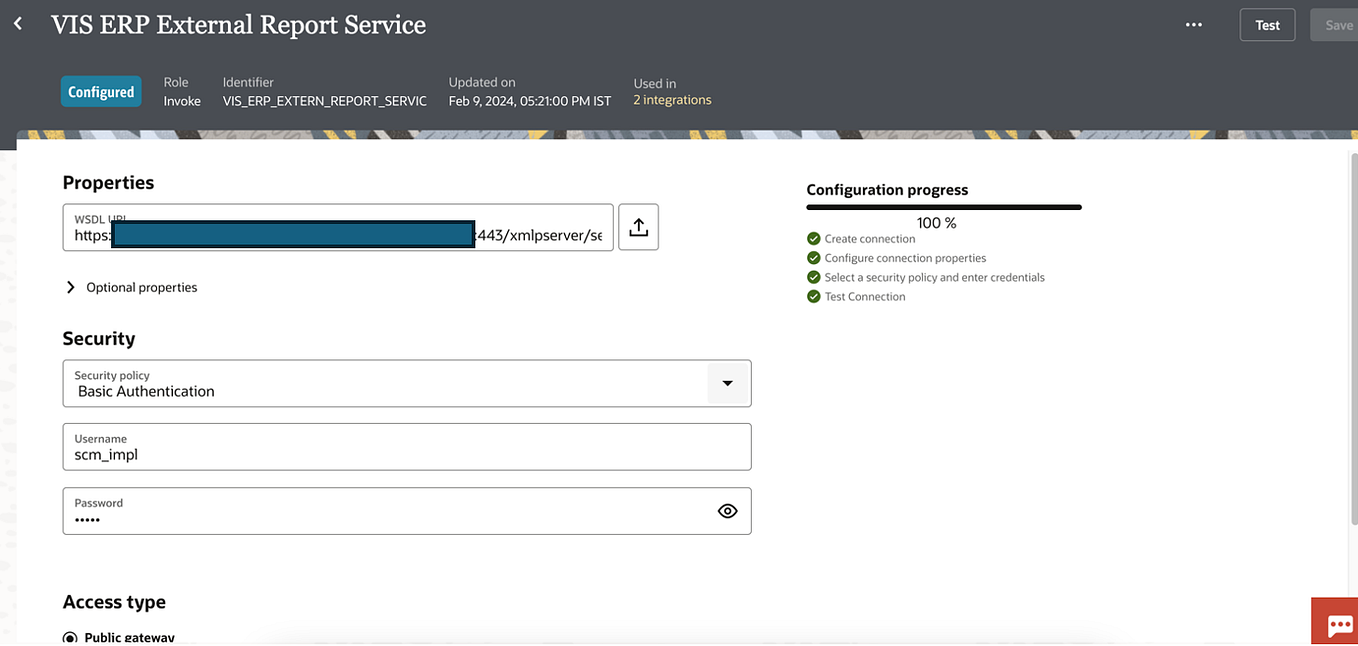Select the Public gateway radio button

[x=69, y=637]
